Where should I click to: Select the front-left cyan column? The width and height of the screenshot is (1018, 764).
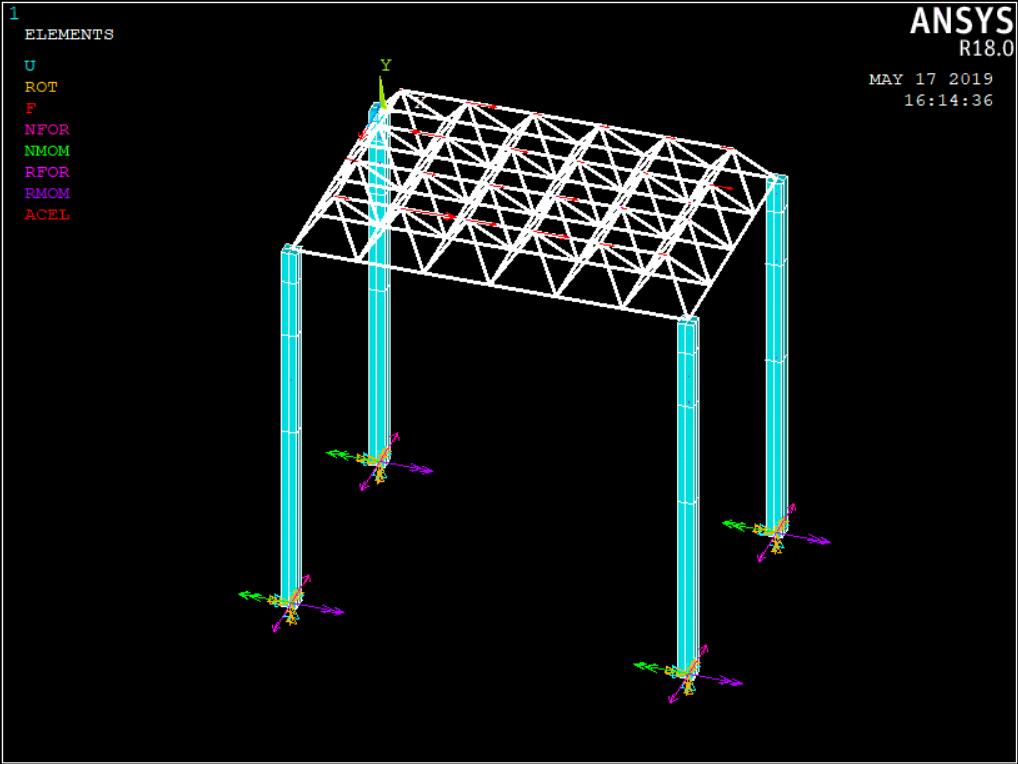click(290, 420)
